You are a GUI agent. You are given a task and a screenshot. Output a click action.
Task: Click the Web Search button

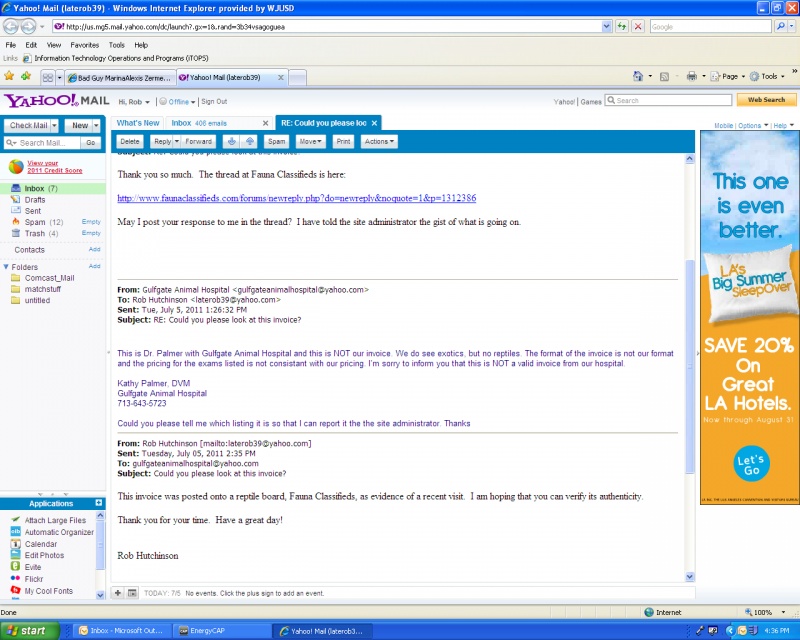[766, 100]
